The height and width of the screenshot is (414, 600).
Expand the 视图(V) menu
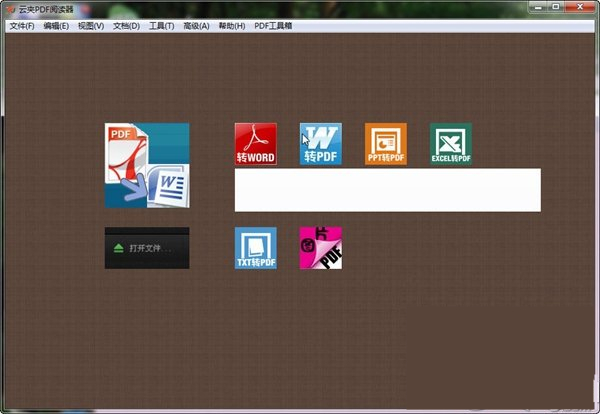pos(91,26)
